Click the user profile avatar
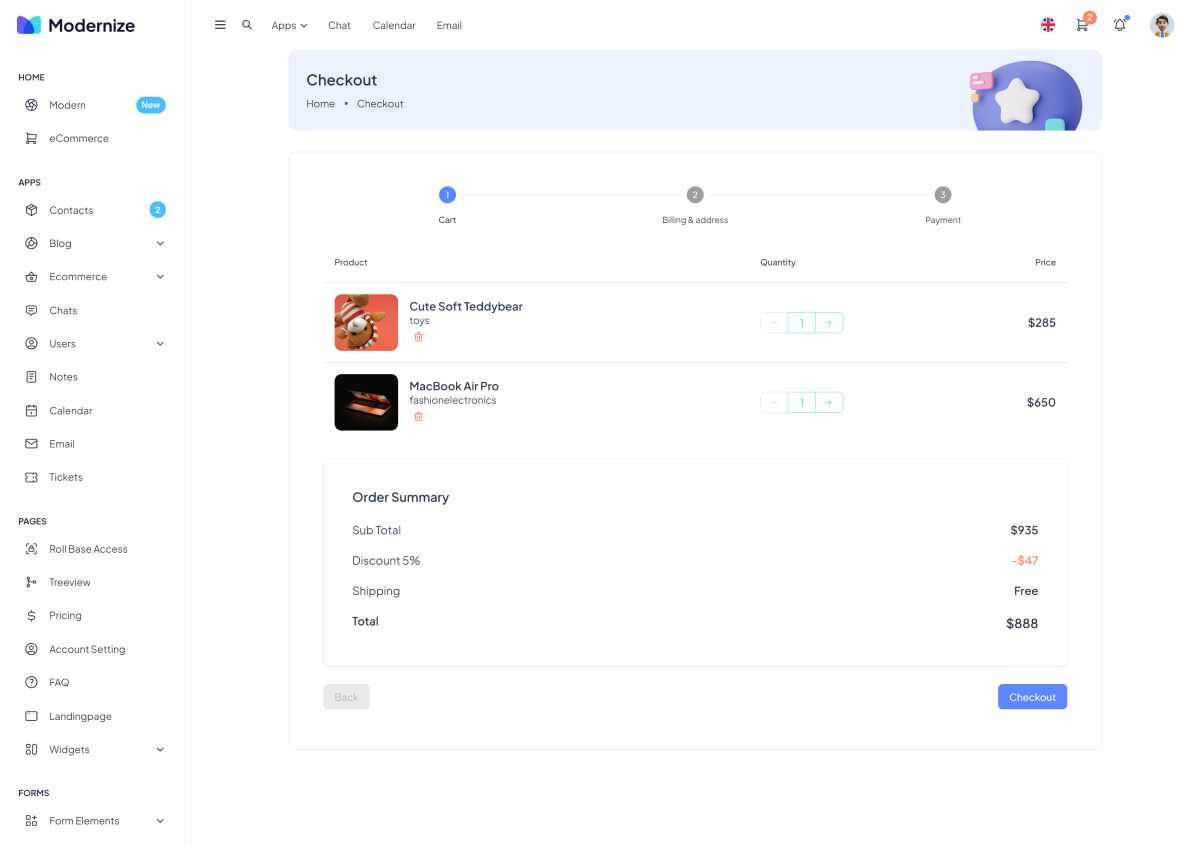1200x846 pixels. tap(1161, 25)
